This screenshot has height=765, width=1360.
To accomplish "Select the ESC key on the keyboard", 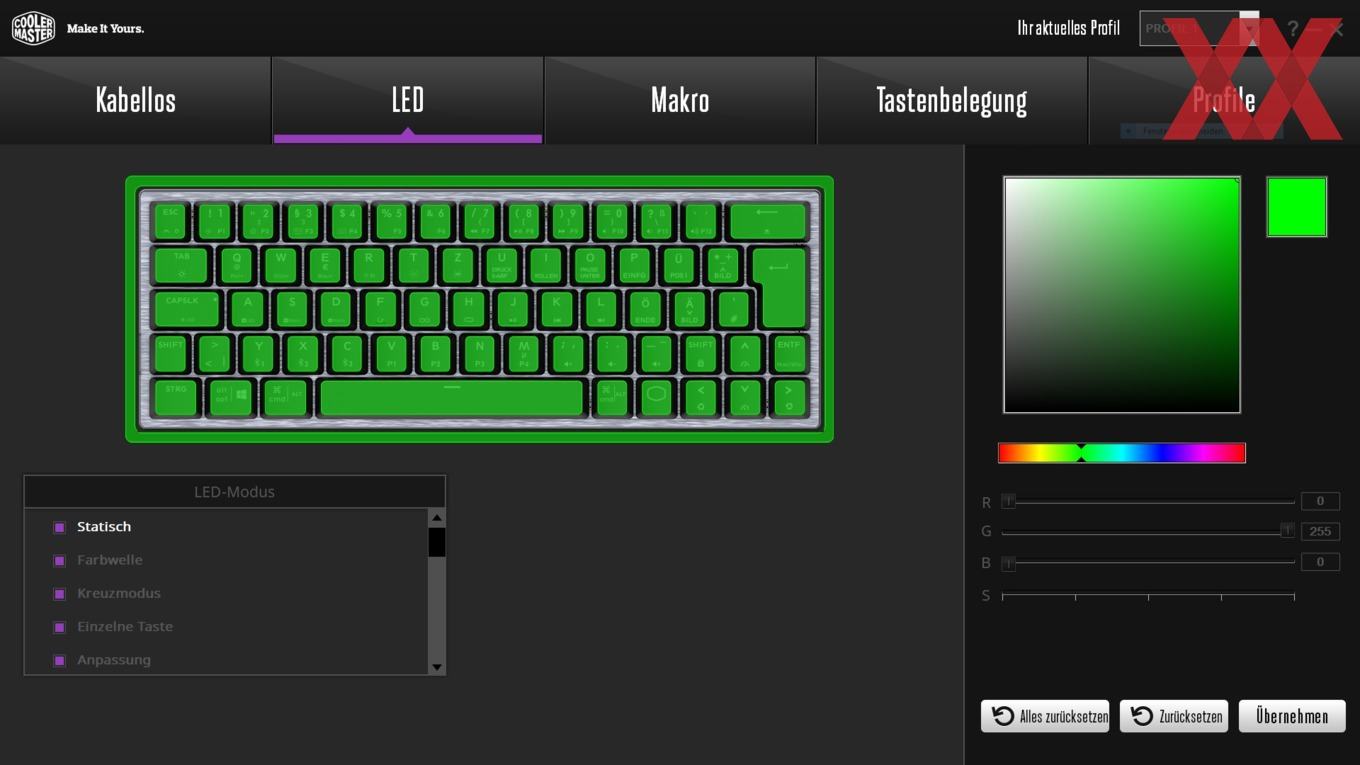I will pyautogui.click(x=171, y=221).
